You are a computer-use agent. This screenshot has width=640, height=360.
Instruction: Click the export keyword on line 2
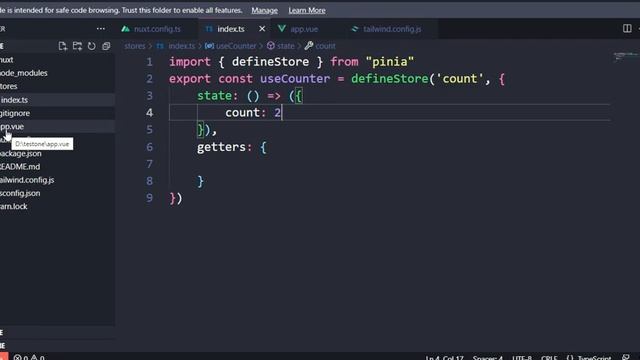(x=190, y=79)
